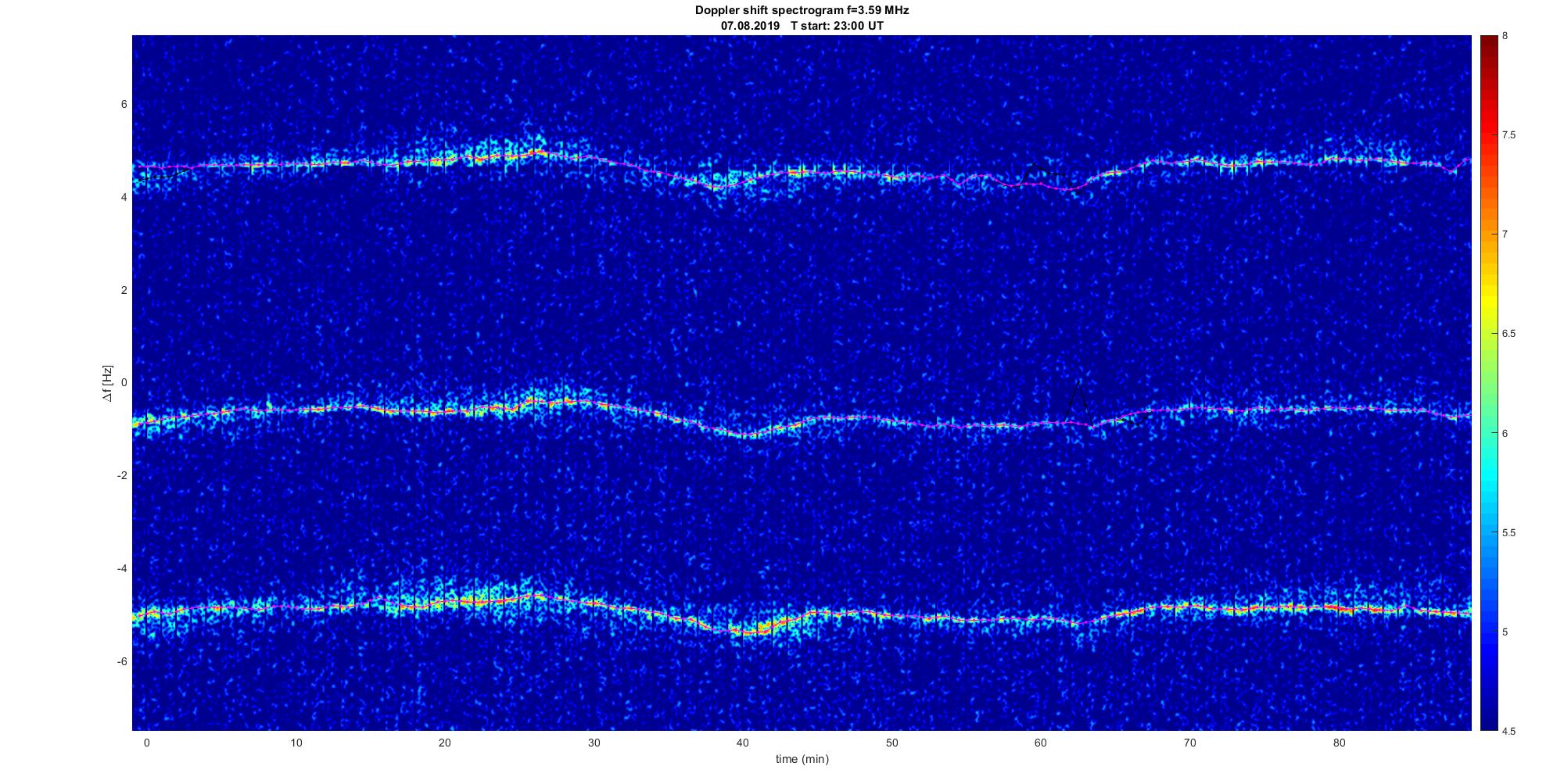1564x784 pixels.
Task: Click the x-axis tick label '40'
Action: click(x=743, y=743)
